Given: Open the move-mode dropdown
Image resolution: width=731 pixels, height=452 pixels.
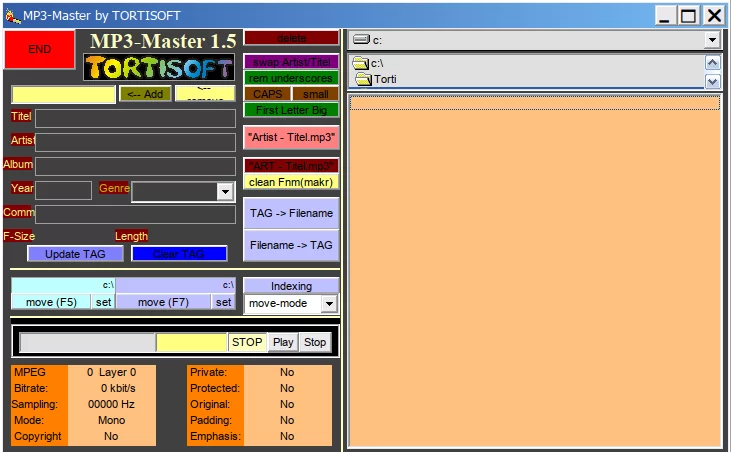Looking at the screenshot, I should (x=329, y=304).
